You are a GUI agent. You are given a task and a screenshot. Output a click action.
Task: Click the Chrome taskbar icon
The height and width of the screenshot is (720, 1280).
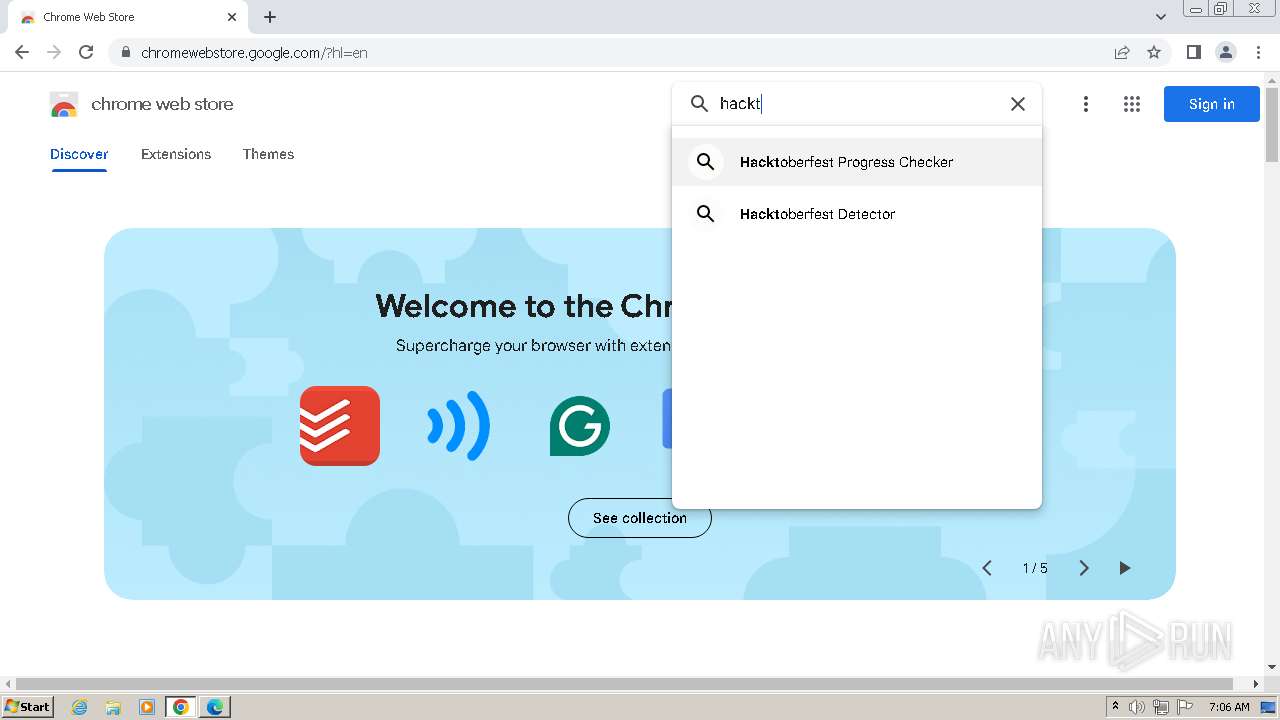point(181,707)
